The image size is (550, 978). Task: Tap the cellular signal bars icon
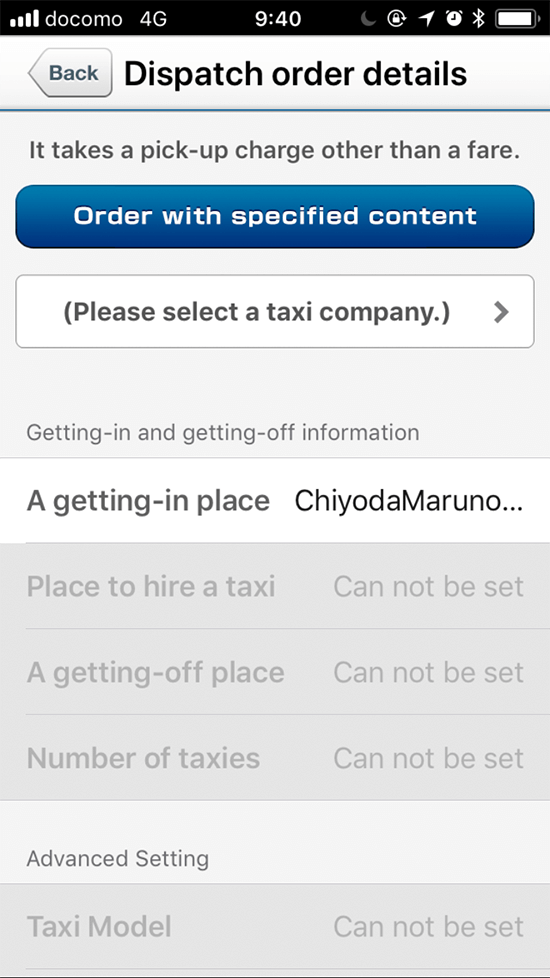pos(25,19)
